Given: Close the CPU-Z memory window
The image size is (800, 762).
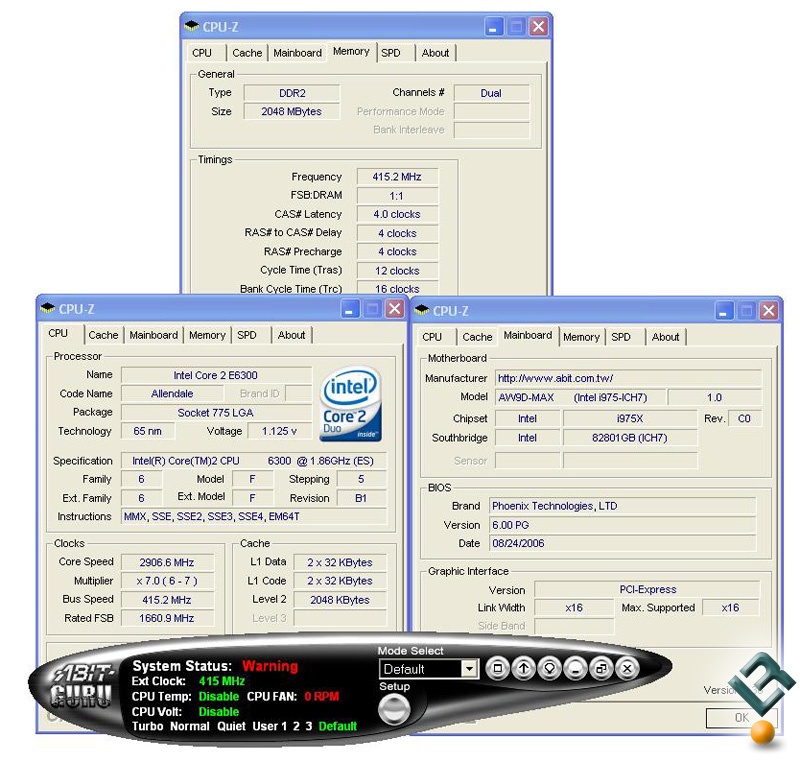Looking at the screenshot, I should click(538, 27).
